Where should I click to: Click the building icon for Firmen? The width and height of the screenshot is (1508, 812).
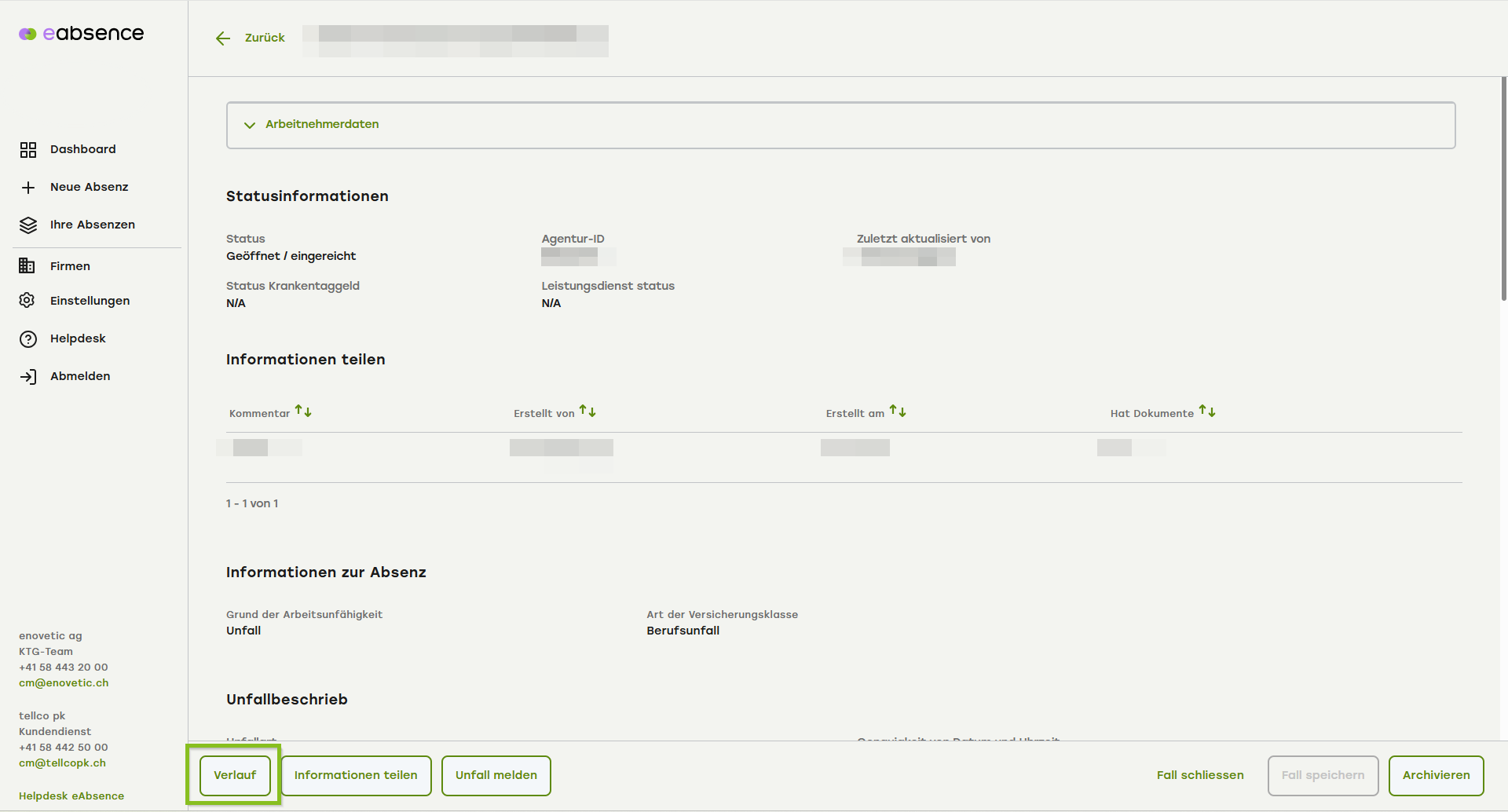27,266
